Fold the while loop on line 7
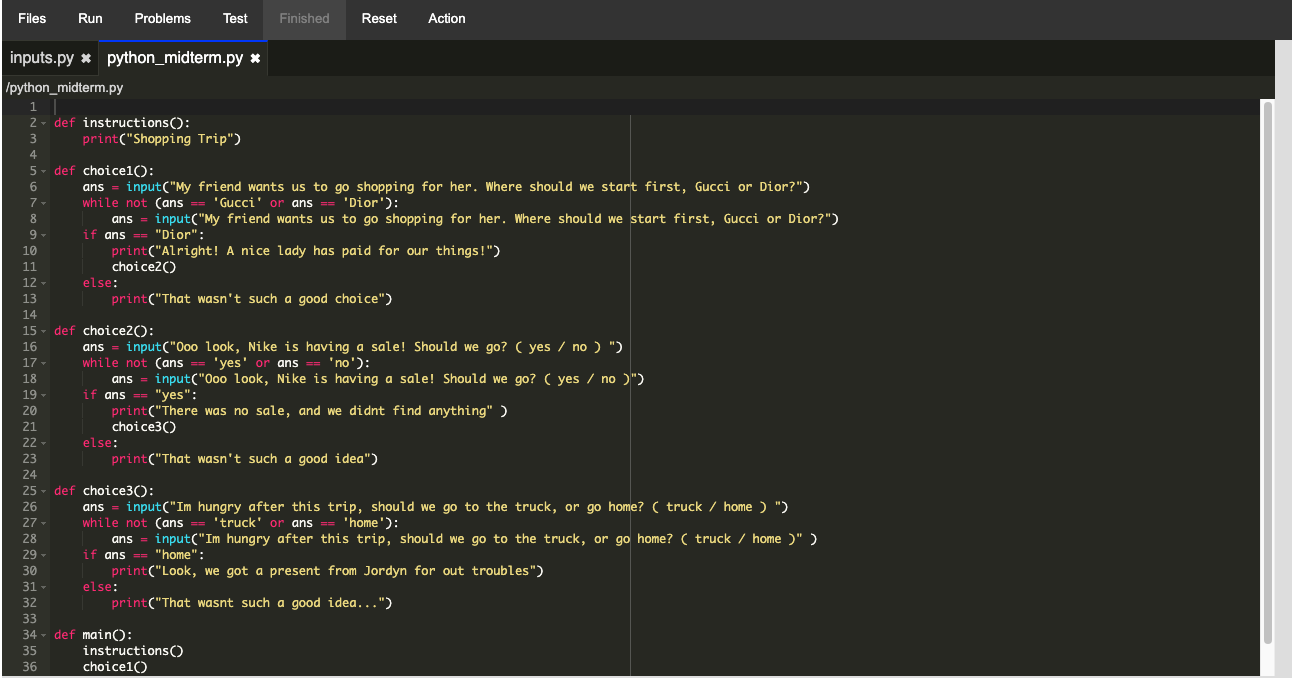Viewport: 1292px width, 678px height. [x=45, y=203]
